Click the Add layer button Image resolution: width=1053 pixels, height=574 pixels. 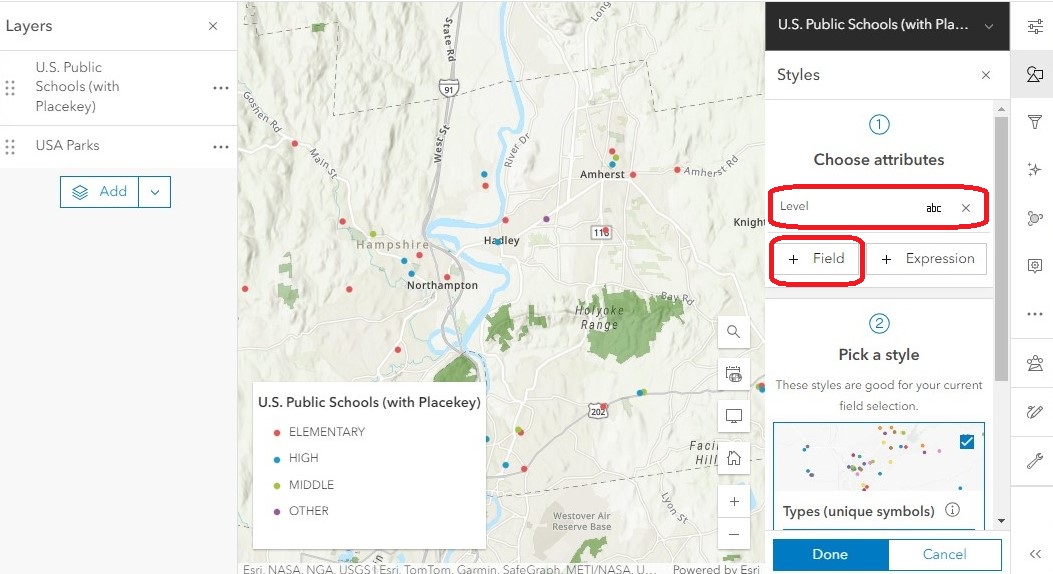[x=99, y=192]
